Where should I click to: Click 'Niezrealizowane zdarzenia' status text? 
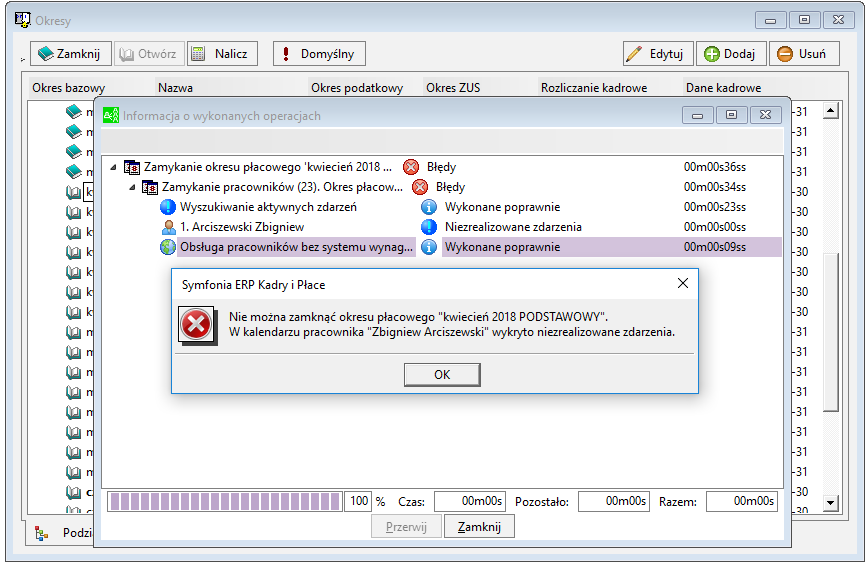[513, 227]
